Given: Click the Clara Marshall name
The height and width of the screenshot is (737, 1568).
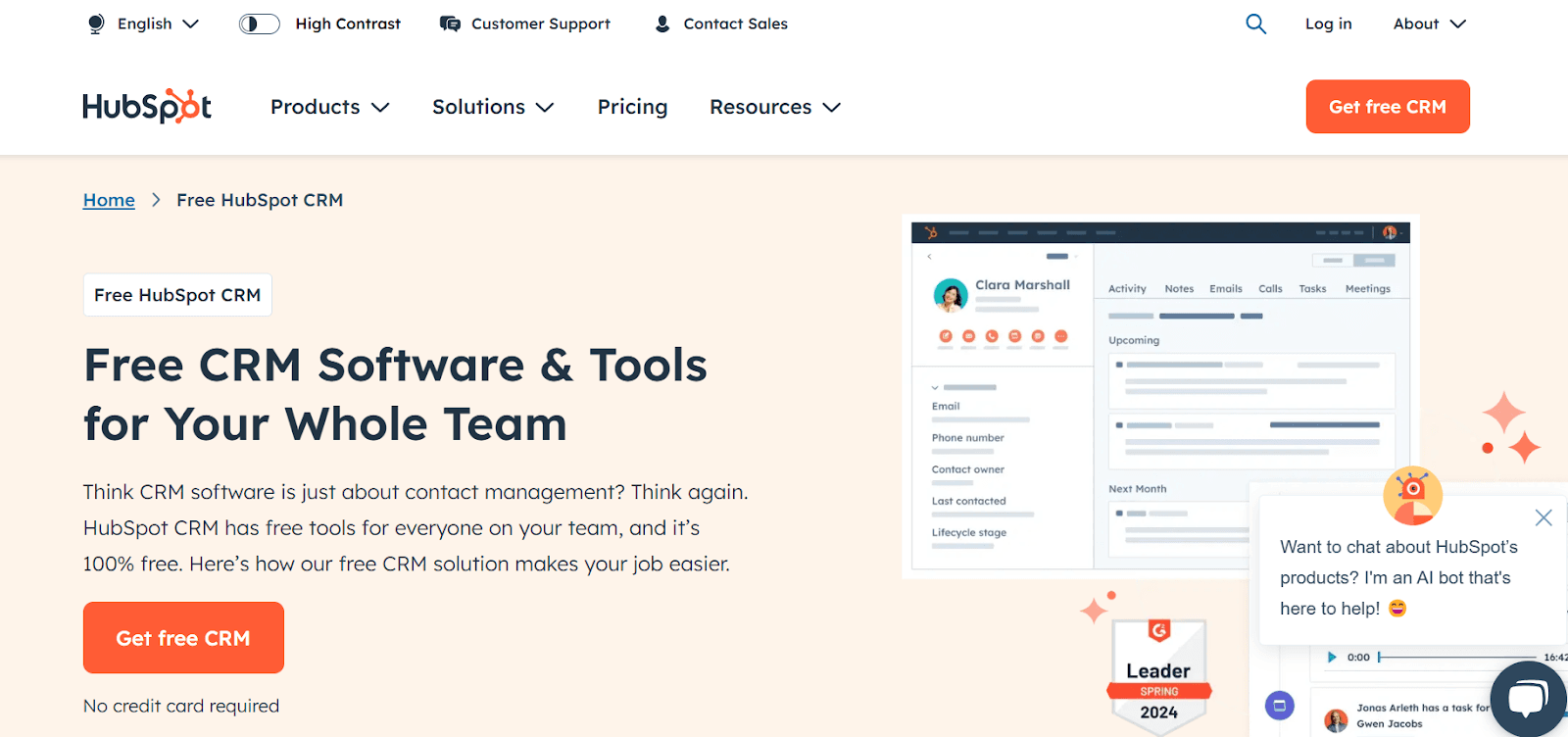Looking at the screenshot, I should (x=1022, y=285).
